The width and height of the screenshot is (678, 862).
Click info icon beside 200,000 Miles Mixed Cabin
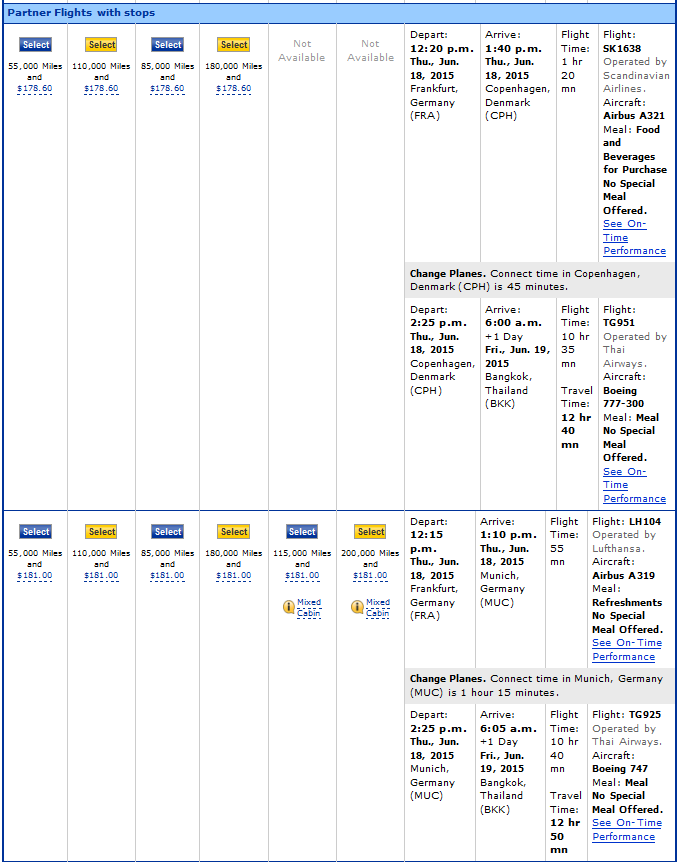click(x=357, y=607)
